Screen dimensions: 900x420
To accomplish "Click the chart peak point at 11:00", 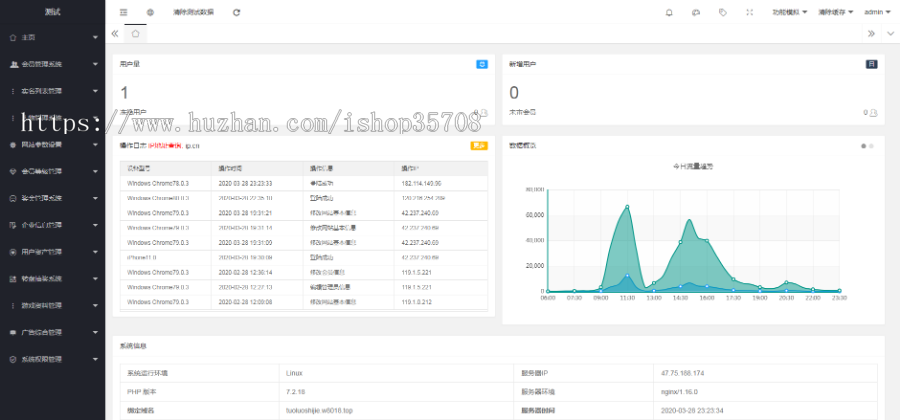I will click(627, 207).
